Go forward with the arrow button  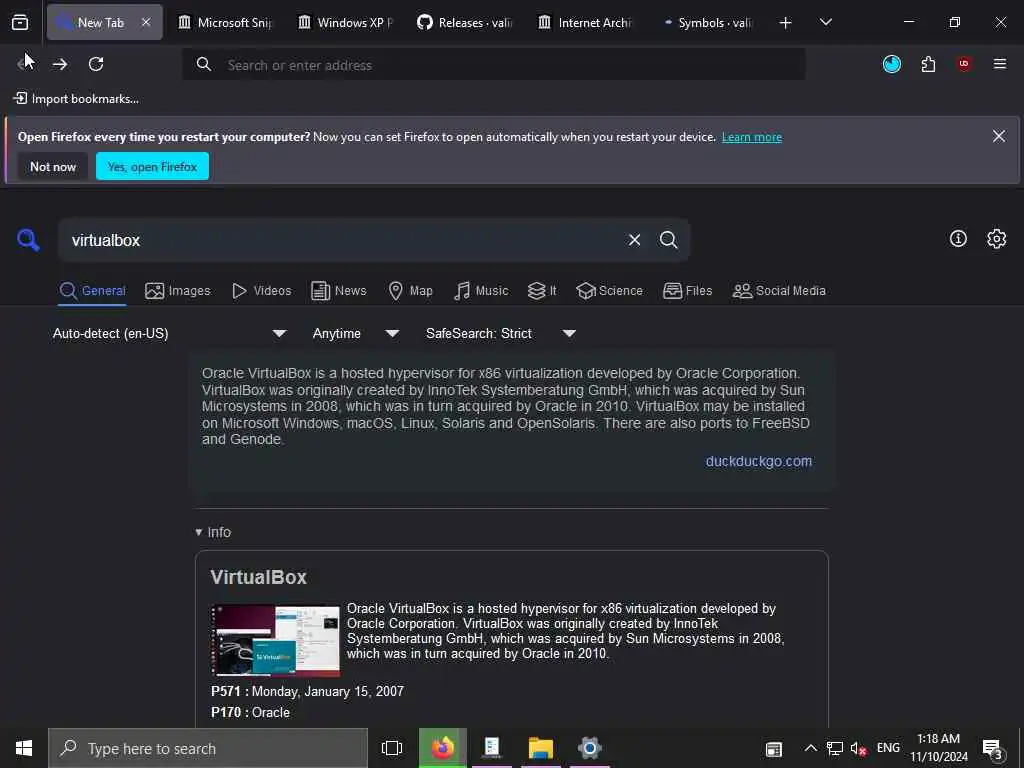(x=60, y=64)
